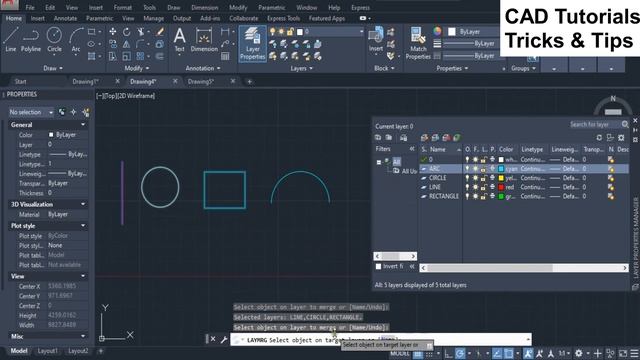Open the Dimension menu

pos(204,7)
